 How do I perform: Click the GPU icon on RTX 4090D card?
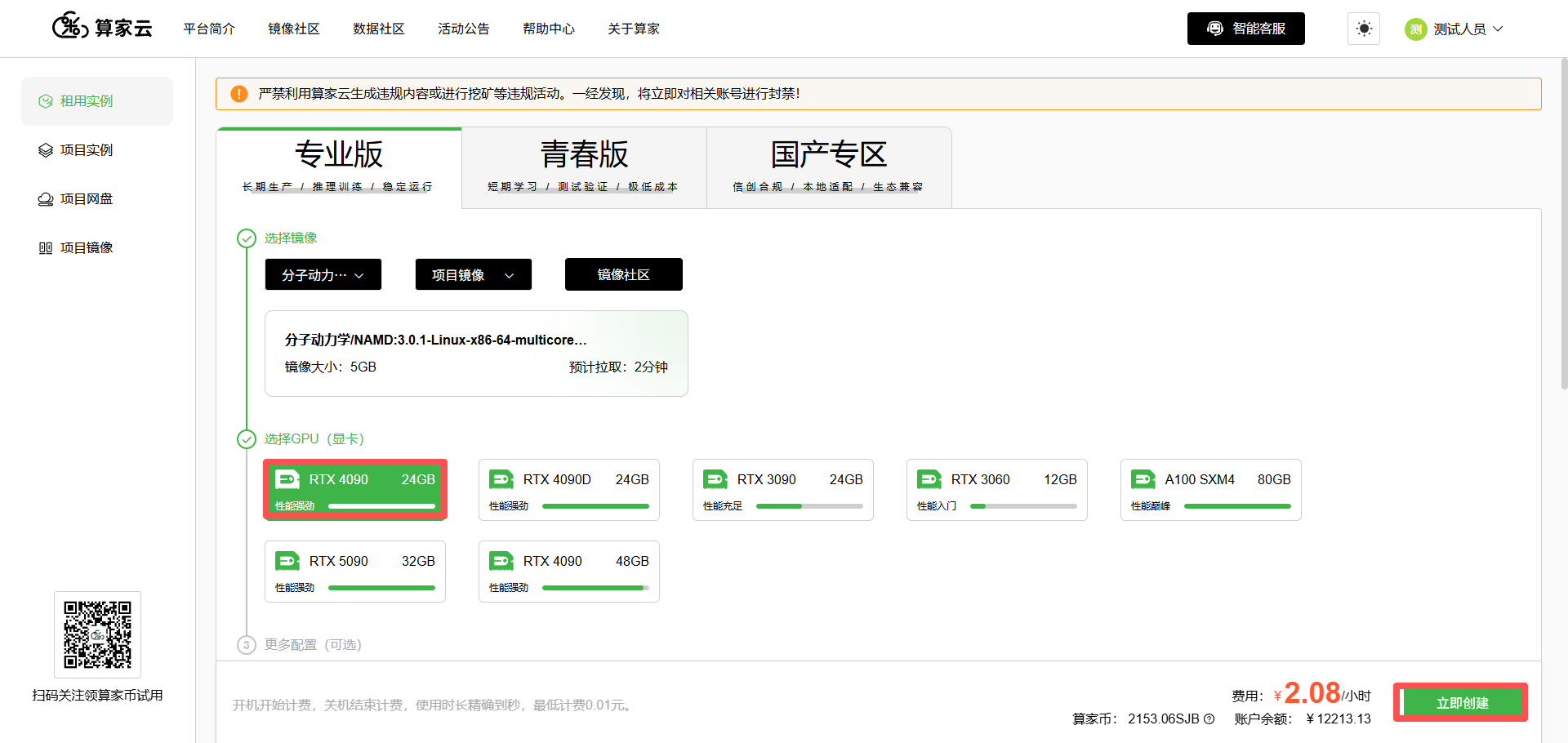pos(501,479)
